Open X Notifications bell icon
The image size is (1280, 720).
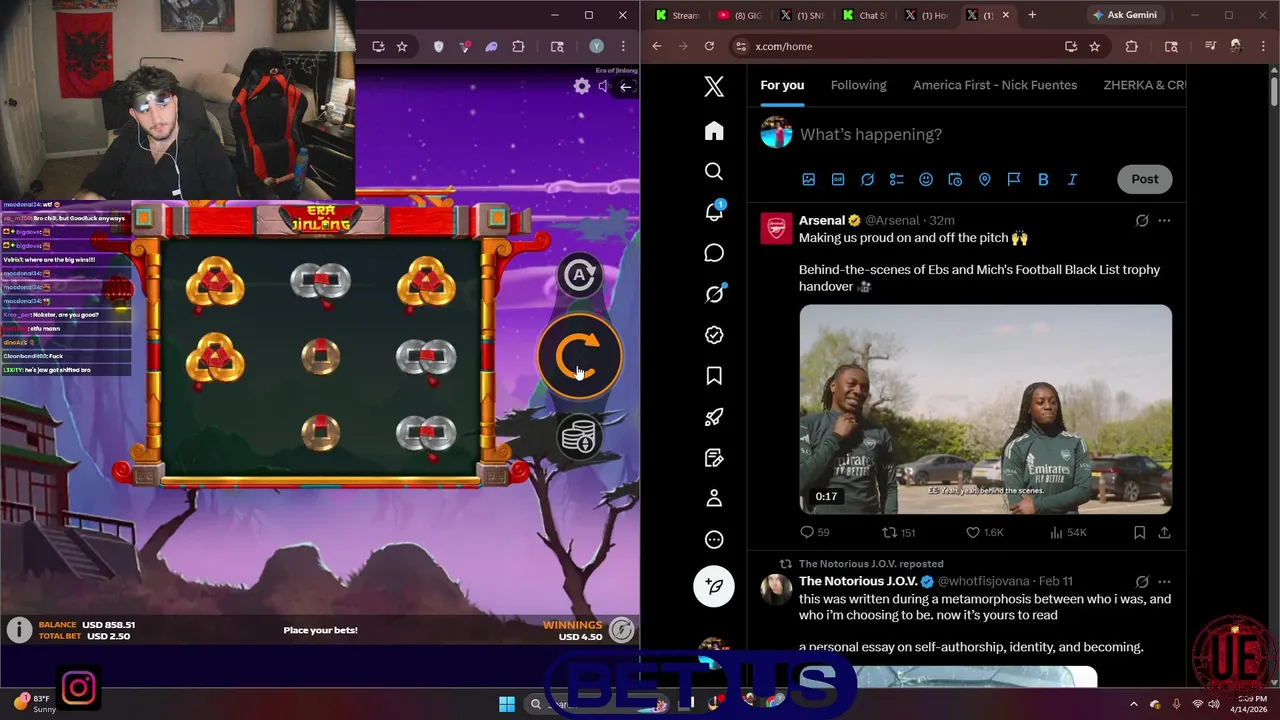714,211
